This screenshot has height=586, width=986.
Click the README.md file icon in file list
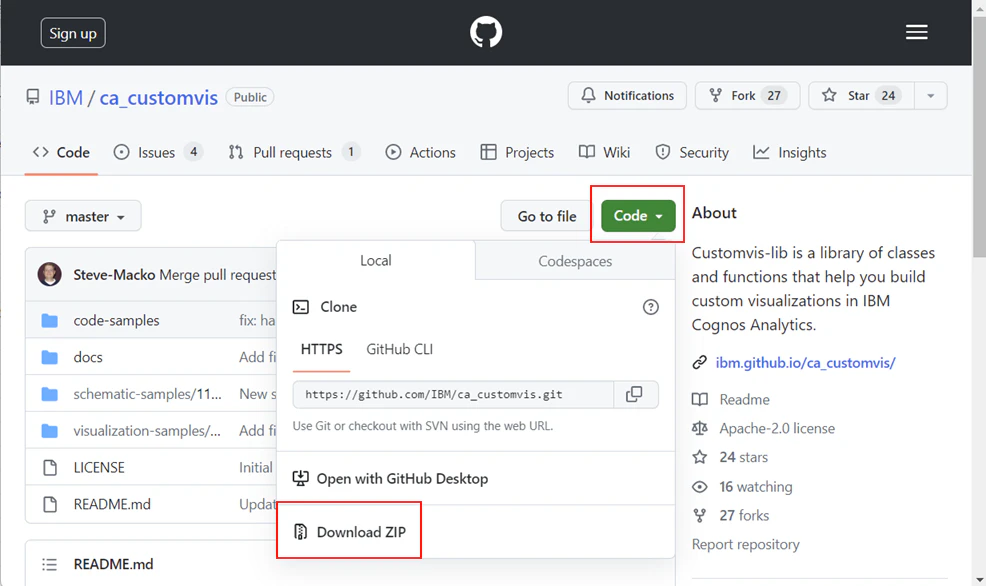(50, 504)
